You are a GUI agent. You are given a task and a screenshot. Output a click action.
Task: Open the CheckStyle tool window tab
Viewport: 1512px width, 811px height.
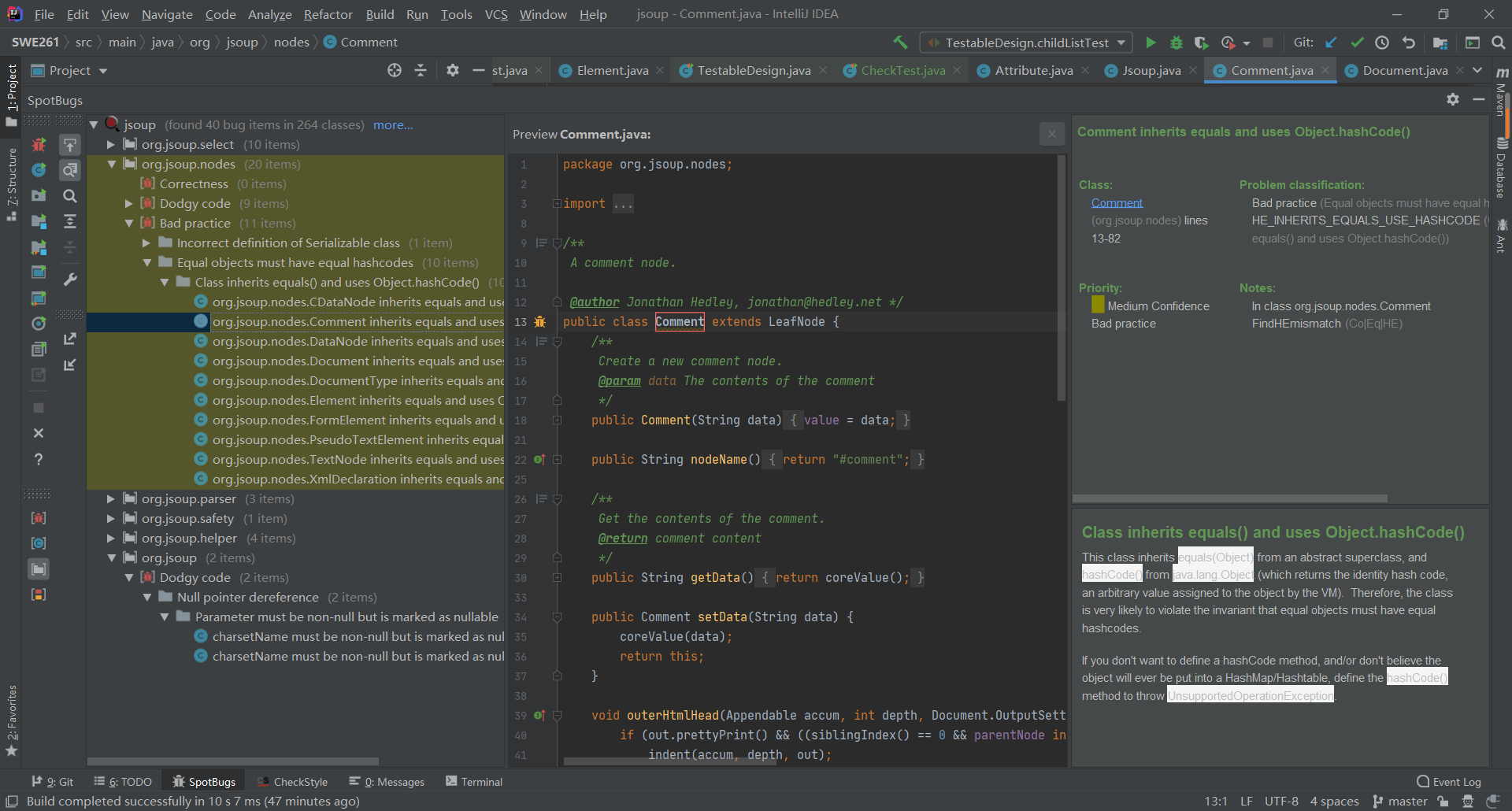point(292,782)
